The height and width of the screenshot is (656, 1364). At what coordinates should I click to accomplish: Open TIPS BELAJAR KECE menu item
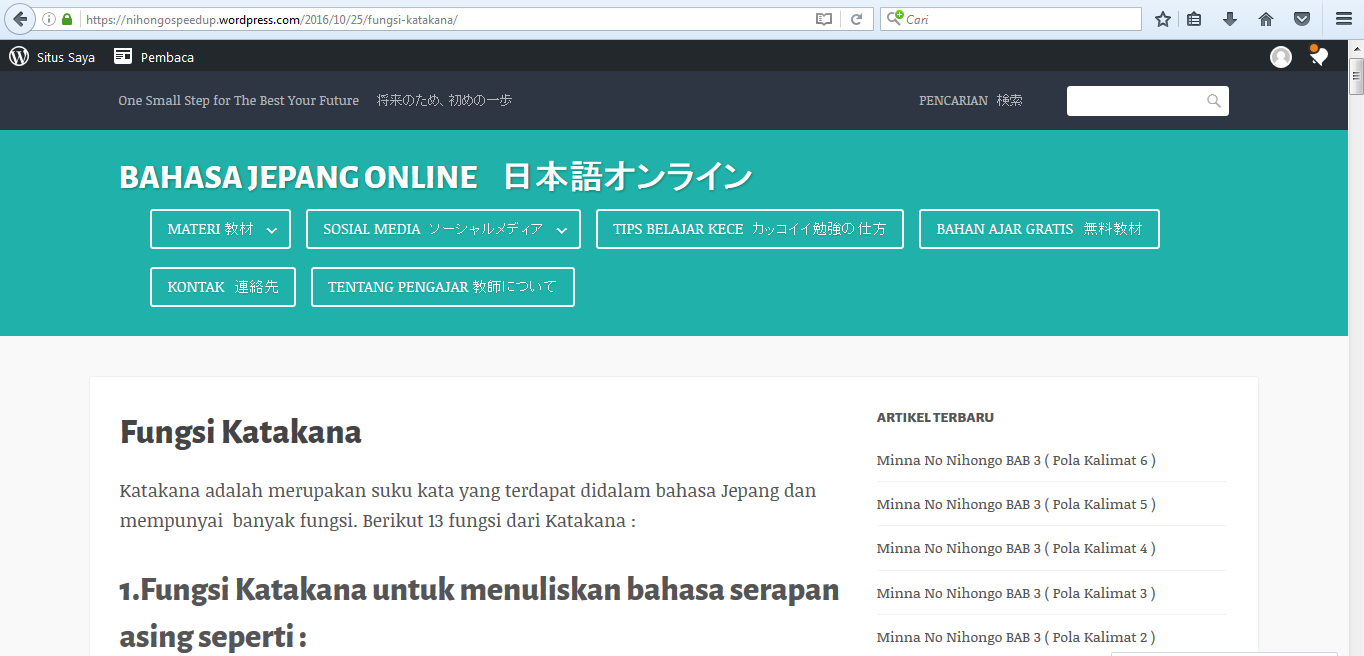[750, 229]
